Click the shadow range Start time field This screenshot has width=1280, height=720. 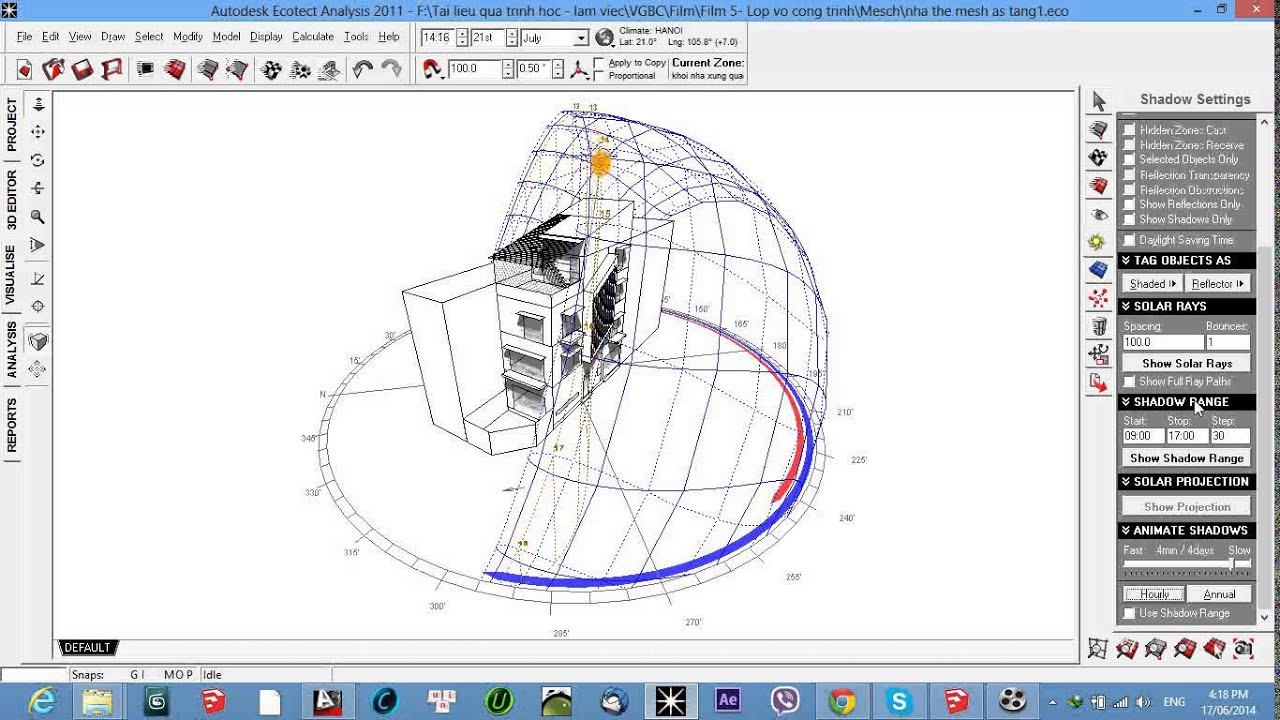click(1142, 436)
